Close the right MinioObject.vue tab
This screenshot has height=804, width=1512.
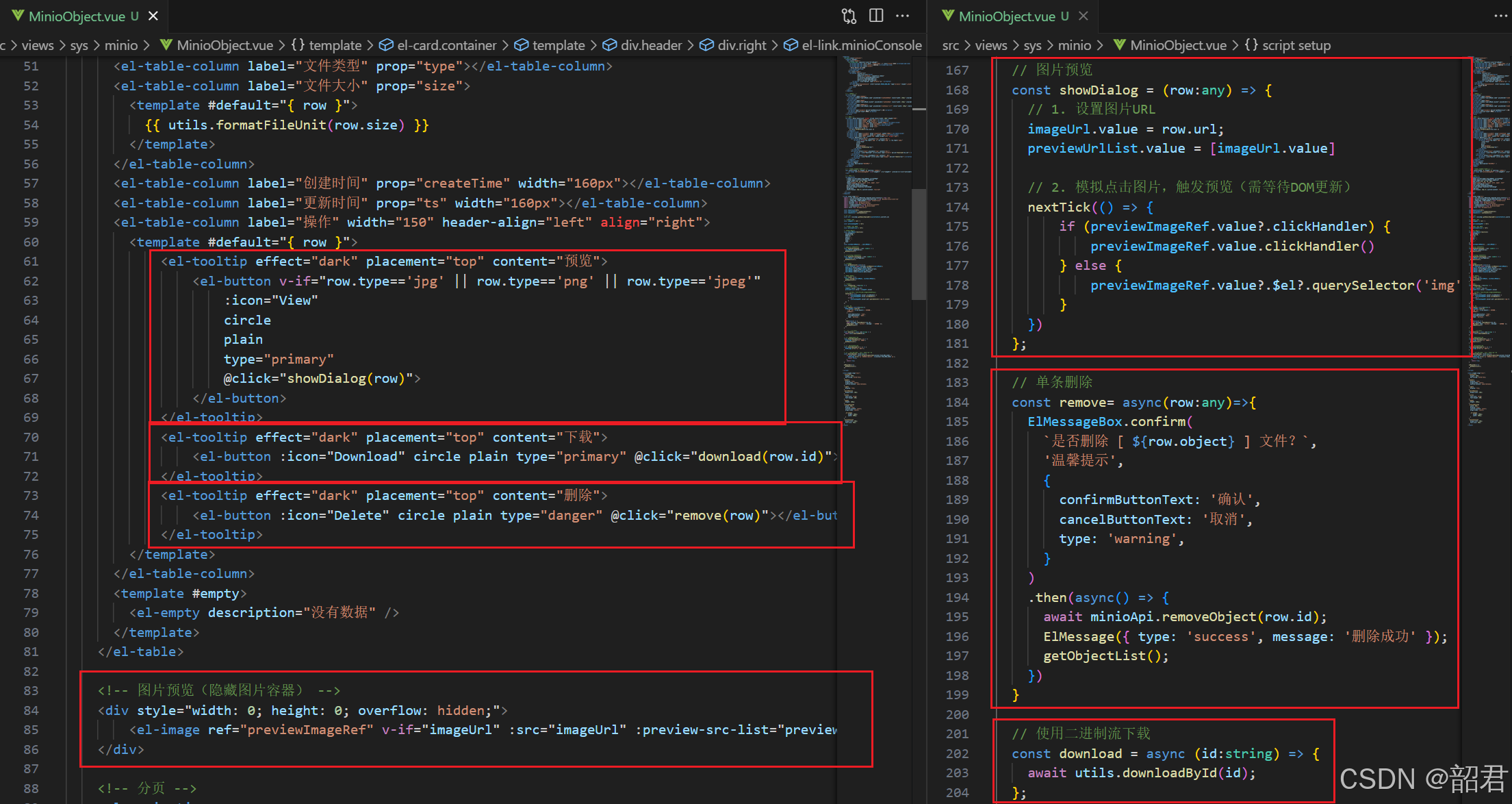click(x=1084, y=16)
